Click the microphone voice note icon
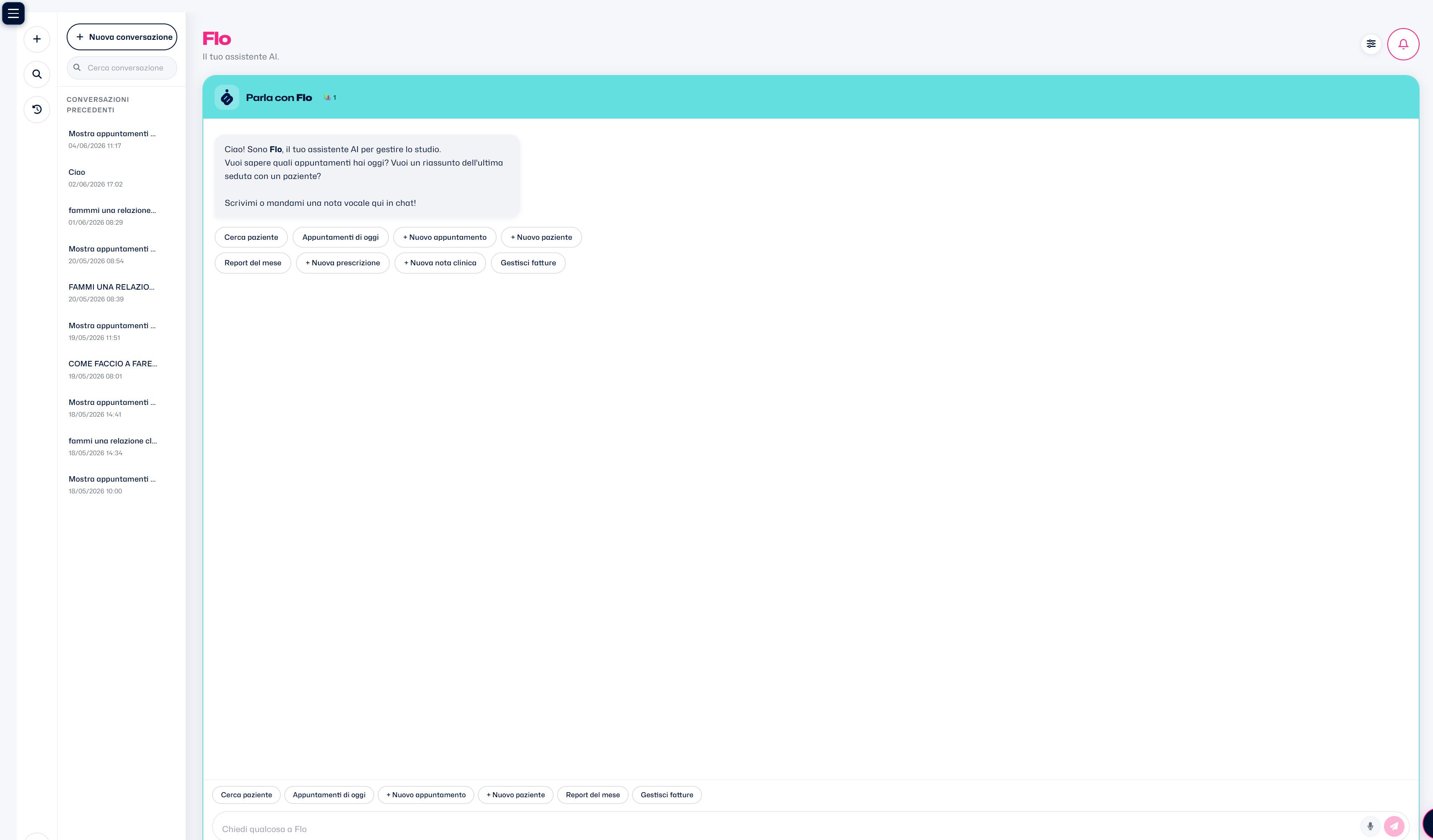 click(x=1370, y=826)
